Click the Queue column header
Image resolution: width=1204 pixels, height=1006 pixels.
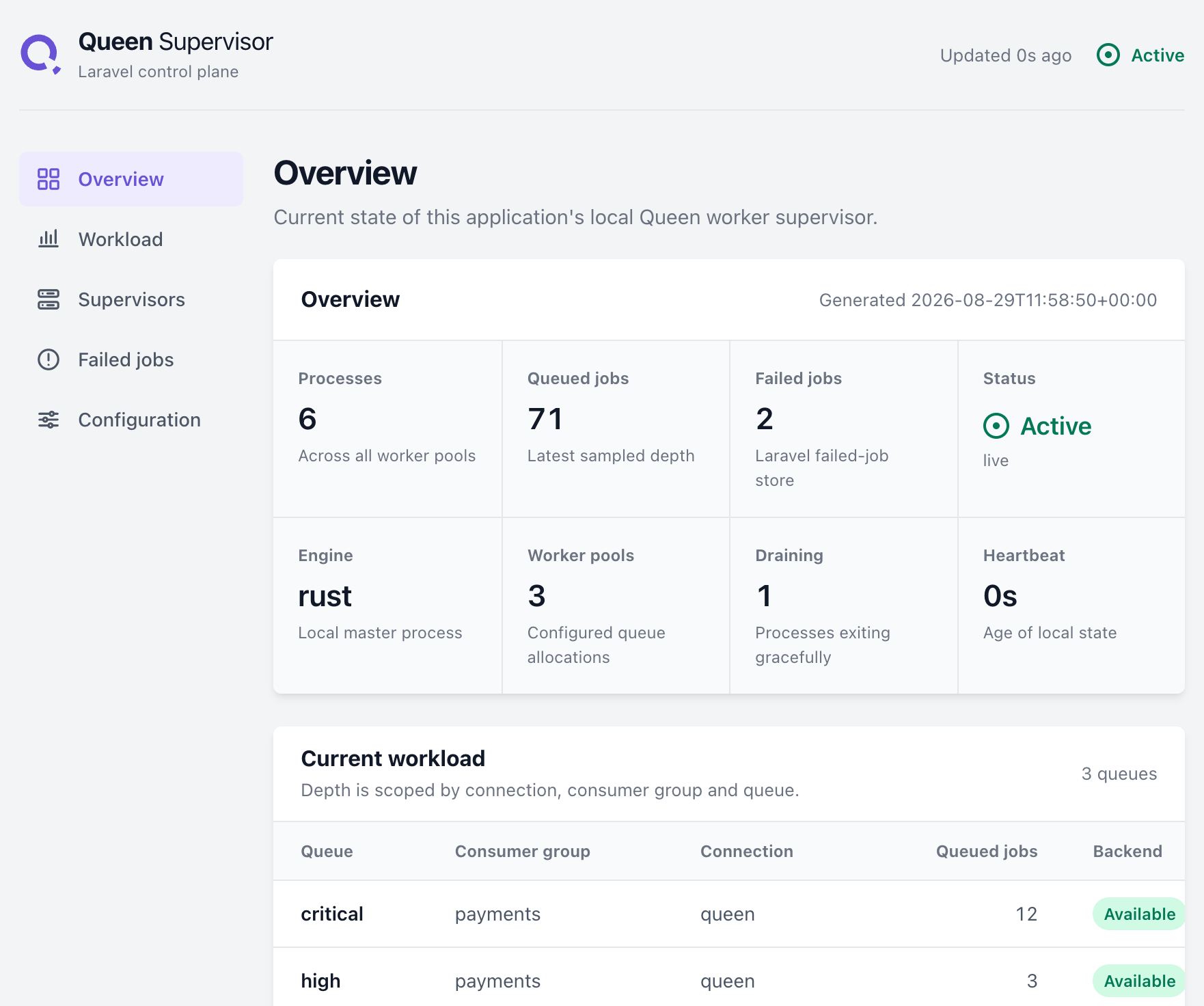(327, 852)
